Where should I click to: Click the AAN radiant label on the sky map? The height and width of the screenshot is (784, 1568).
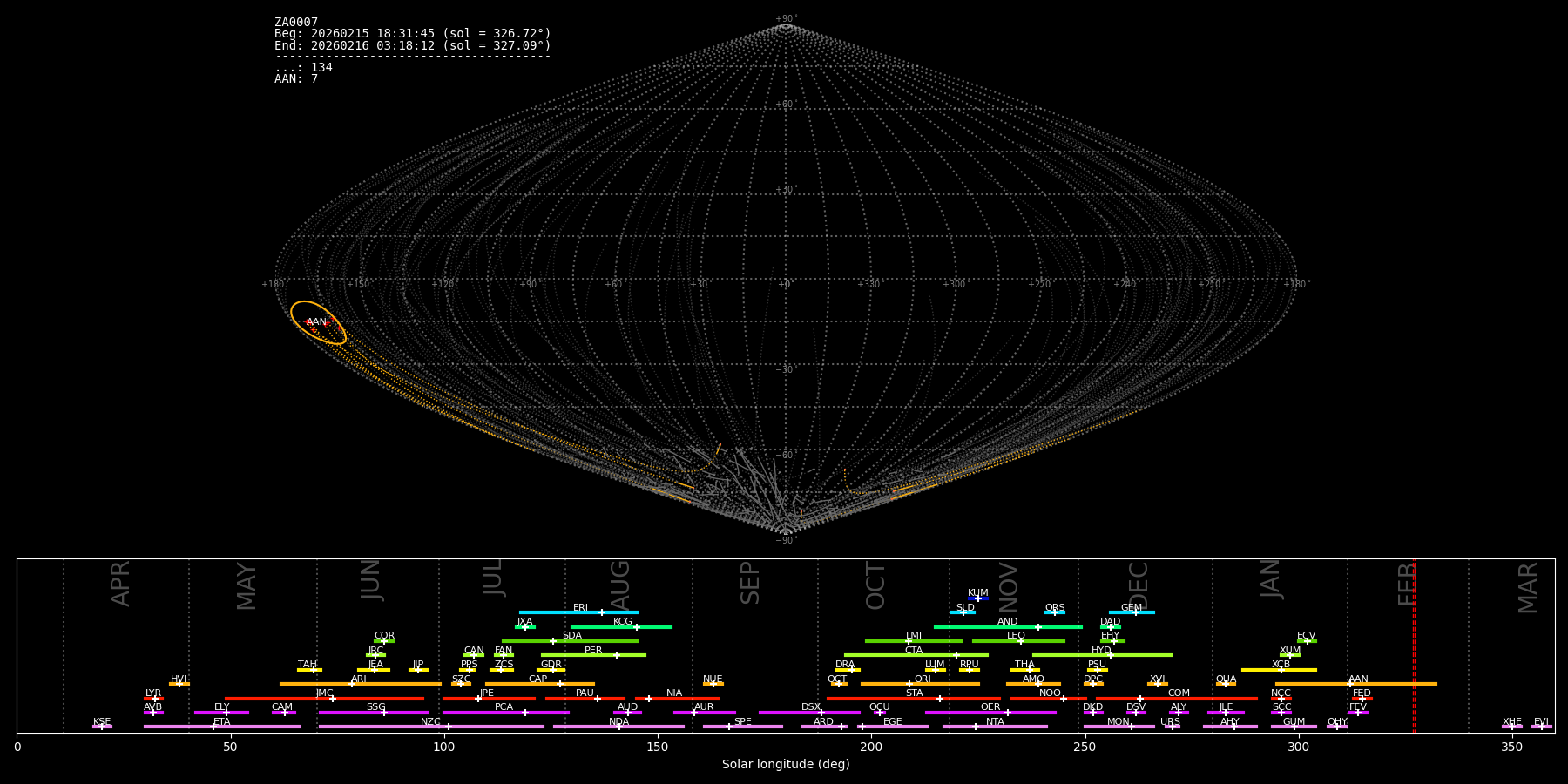tap(316, 322)
